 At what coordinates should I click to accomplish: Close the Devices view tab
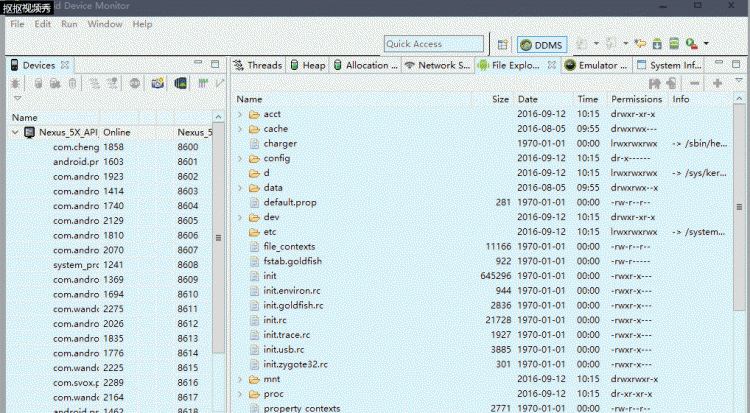65,65
